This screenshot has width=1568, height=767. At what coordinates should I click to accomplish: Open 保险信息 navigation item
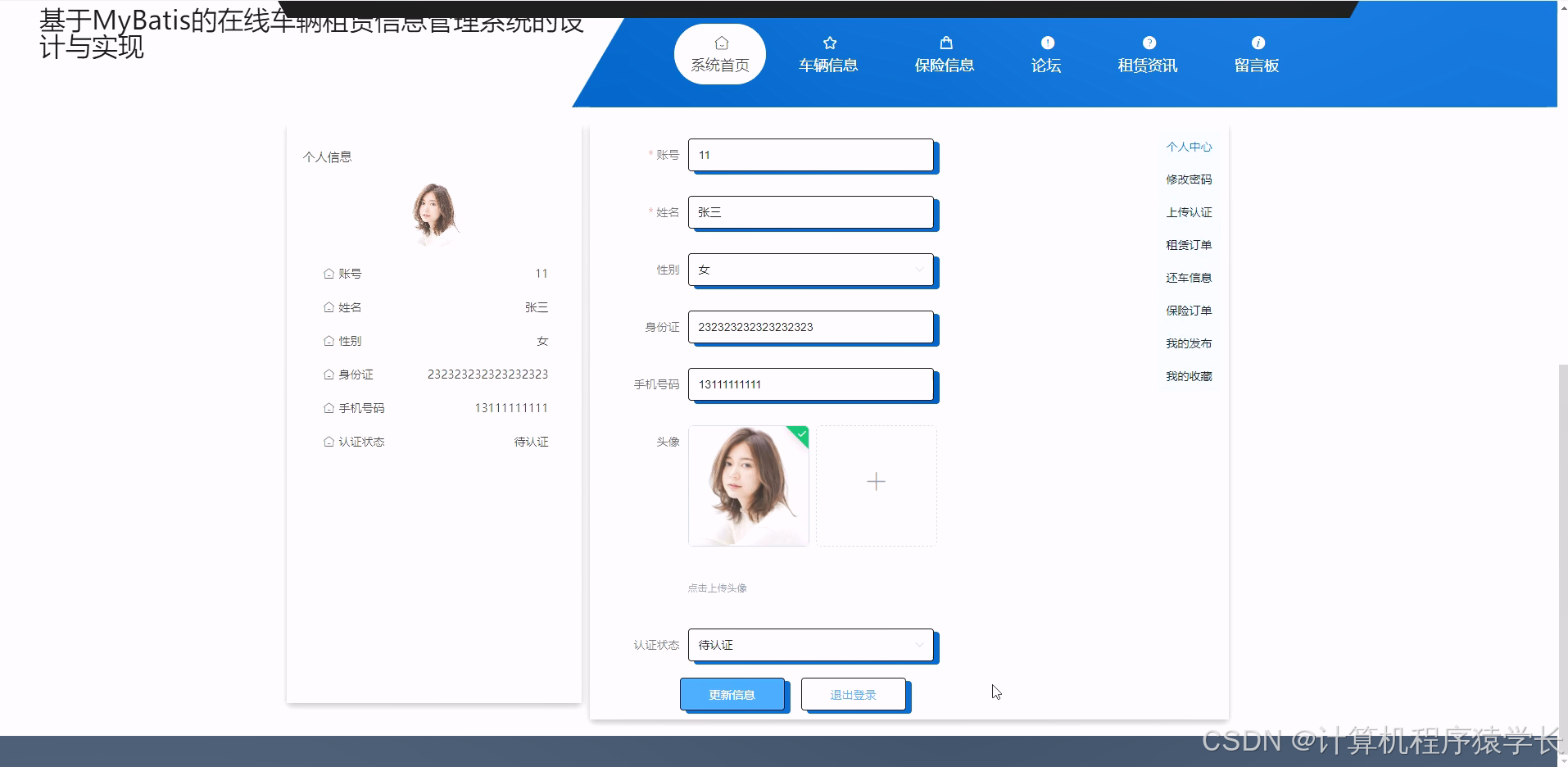945,54
